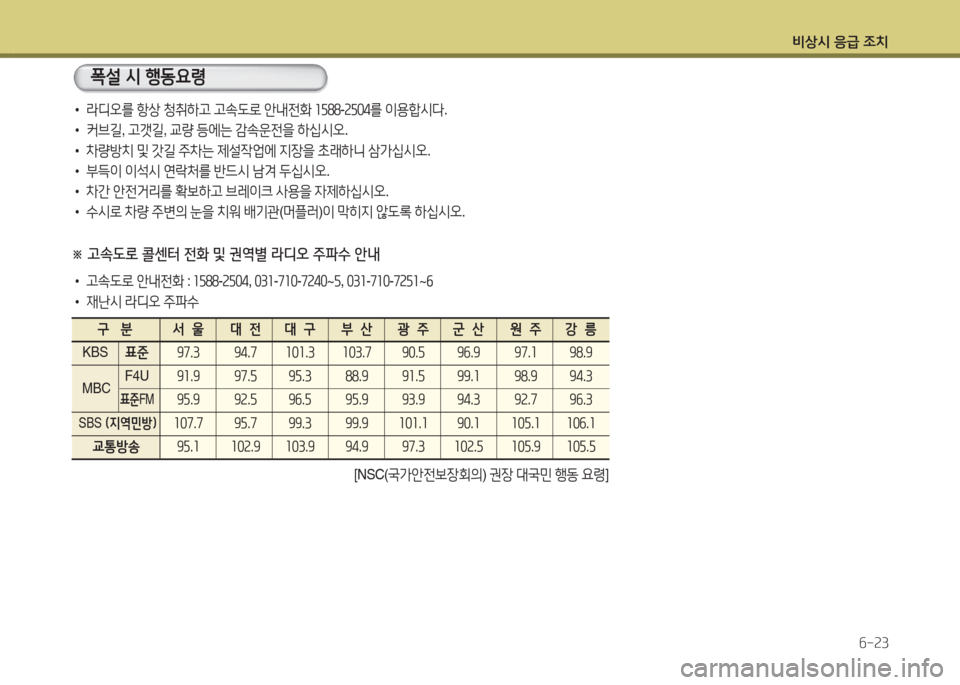This screenshot has width=960, height=685.
Task: Click the KBS row label
Action: [x=95, y=353]
